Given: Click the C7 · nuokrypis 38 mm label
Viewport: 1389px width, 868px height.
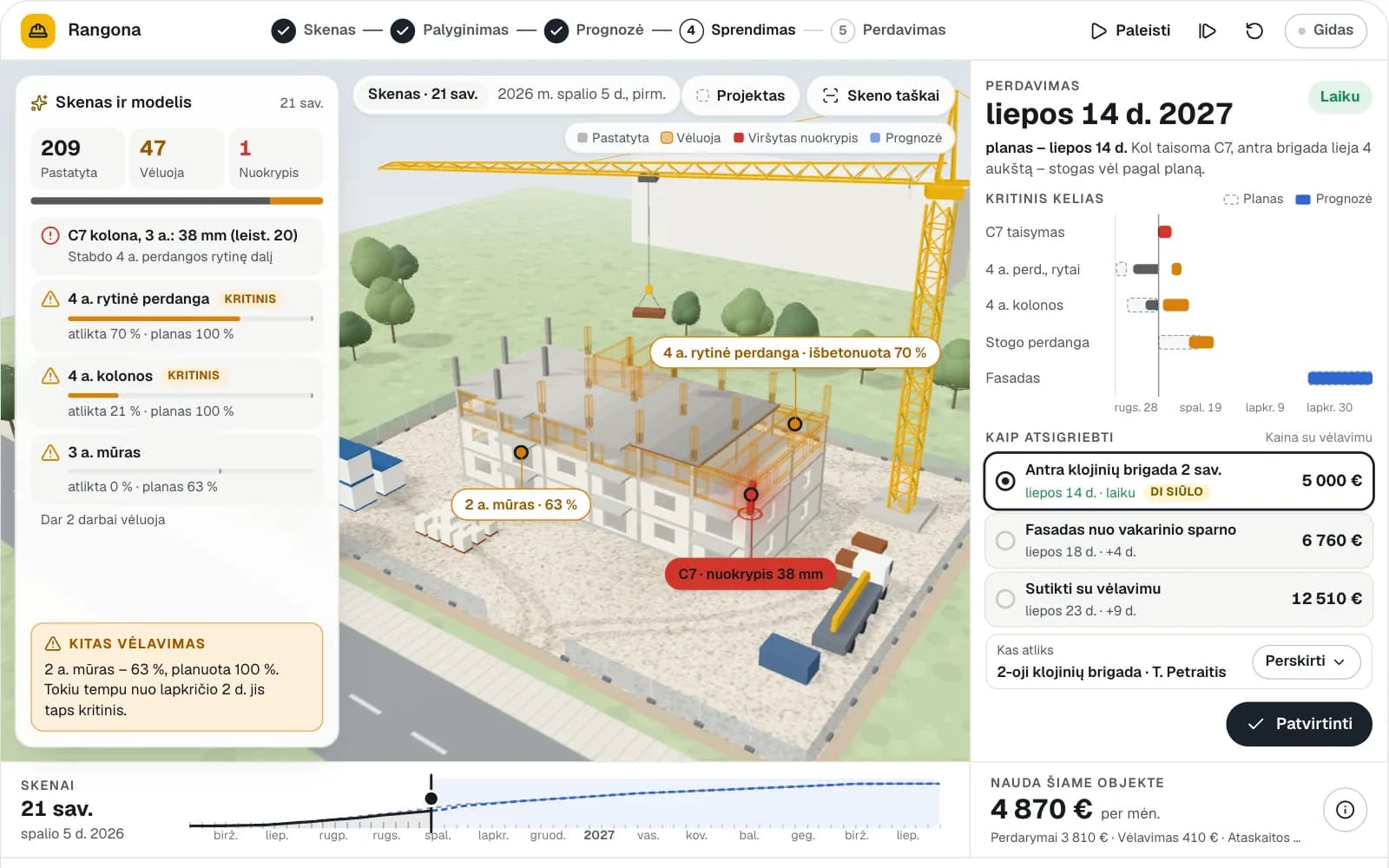Looking at the screenshot, I should [x=751, y=575].
